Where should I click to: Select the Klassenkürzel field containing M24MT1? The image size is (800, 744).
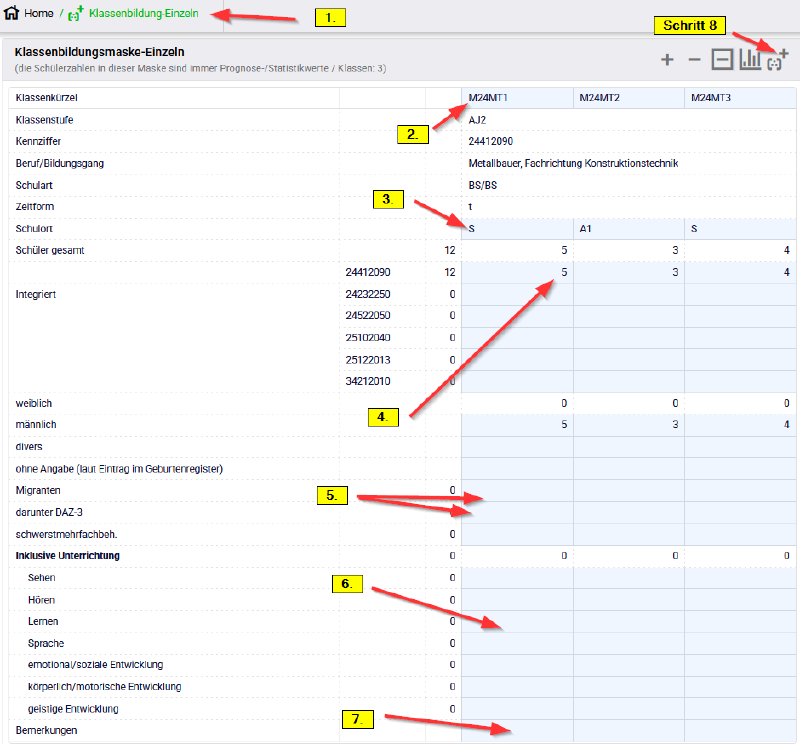(516, 98)
